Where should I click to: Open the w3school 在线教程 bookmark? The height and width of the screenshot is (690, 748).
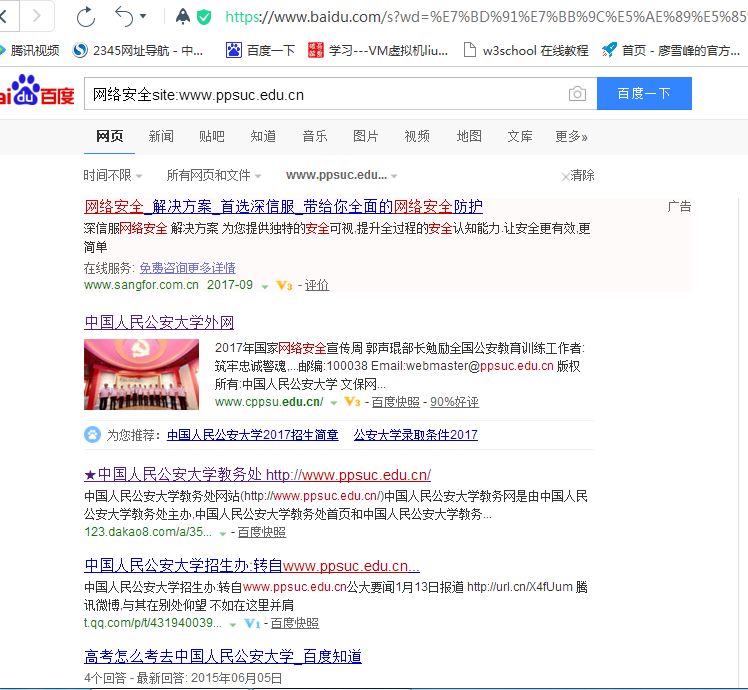(526, 50)
